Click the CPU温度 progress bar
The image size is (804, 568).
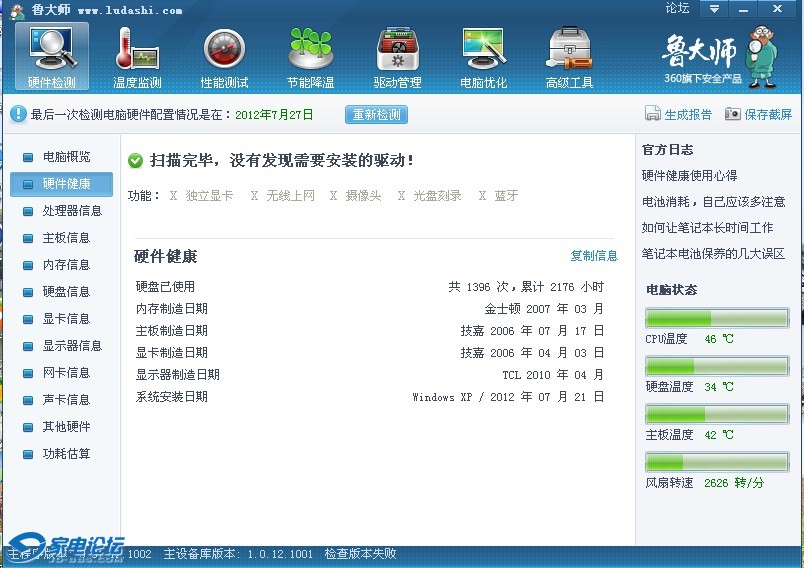point(717,318)
